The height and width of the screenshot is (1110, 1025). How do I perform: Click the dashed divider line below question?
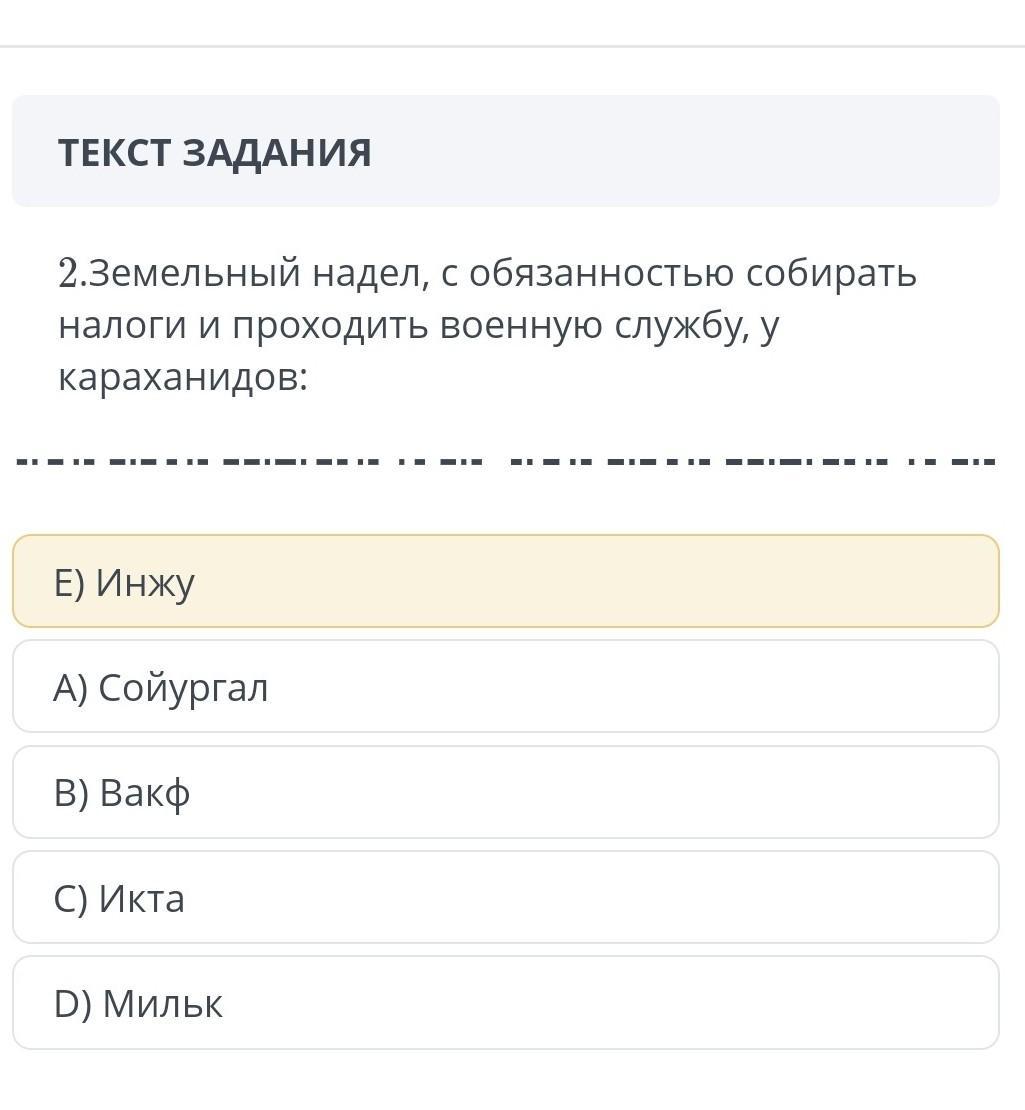(x=505, y=462)
